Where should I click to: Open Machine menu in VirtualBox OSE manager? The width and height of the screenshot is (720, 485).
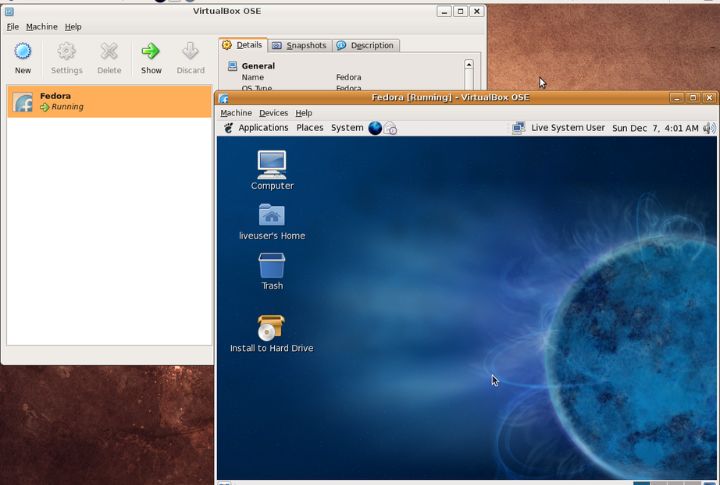(x=42, y=27)
